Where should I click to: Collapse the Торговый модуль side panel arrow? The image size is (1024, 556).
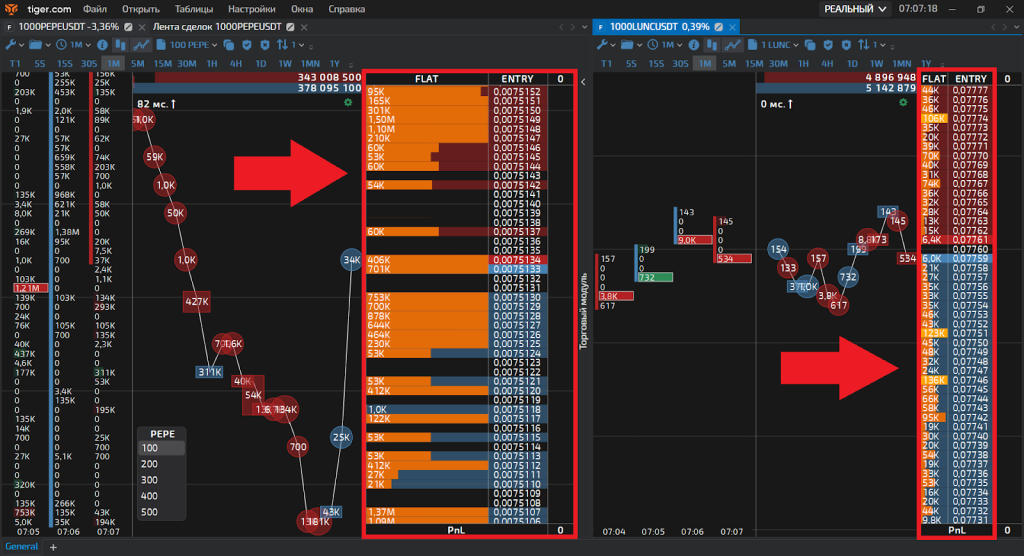pyautogui.click(x=583, y=82)
